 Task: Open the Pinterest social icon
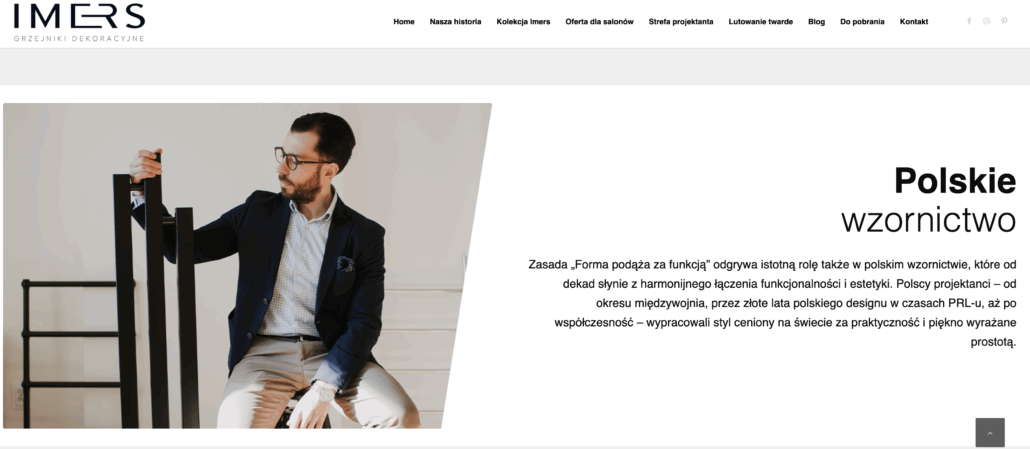click(1004, 21)
